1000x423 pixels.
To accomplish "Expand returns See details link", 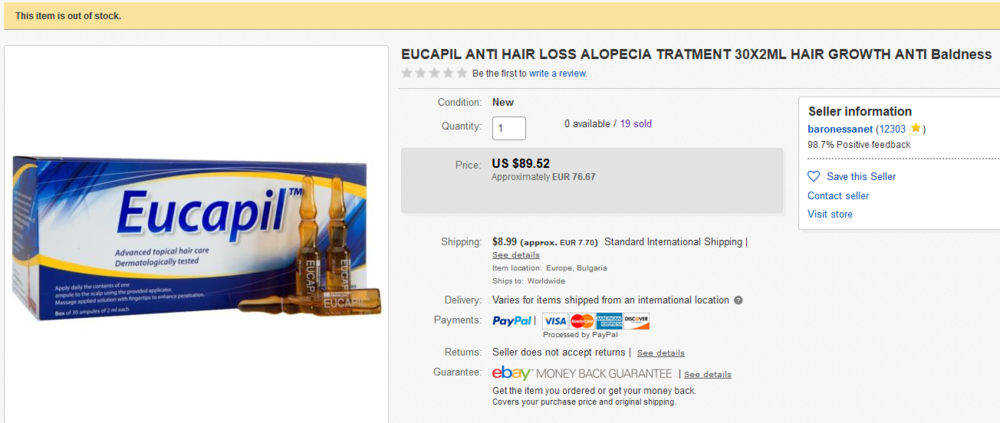I will pos(661,353).
